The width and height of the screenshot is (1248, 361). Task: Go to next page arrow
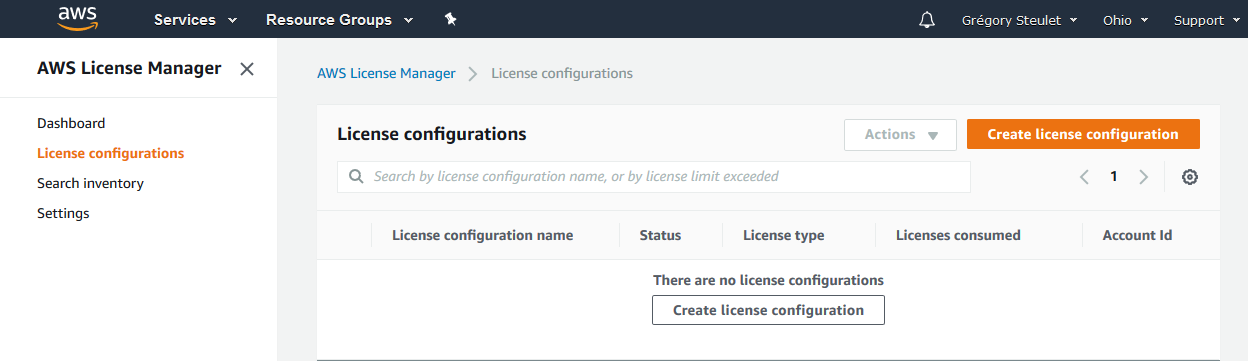1144,177
